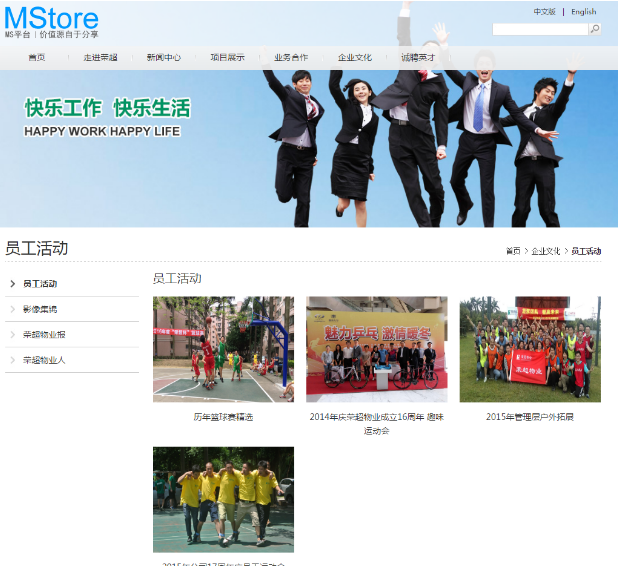This screenshot has width=618, height=566.
Task: Click the search magnifier icon
Action: tap(595, 29)
